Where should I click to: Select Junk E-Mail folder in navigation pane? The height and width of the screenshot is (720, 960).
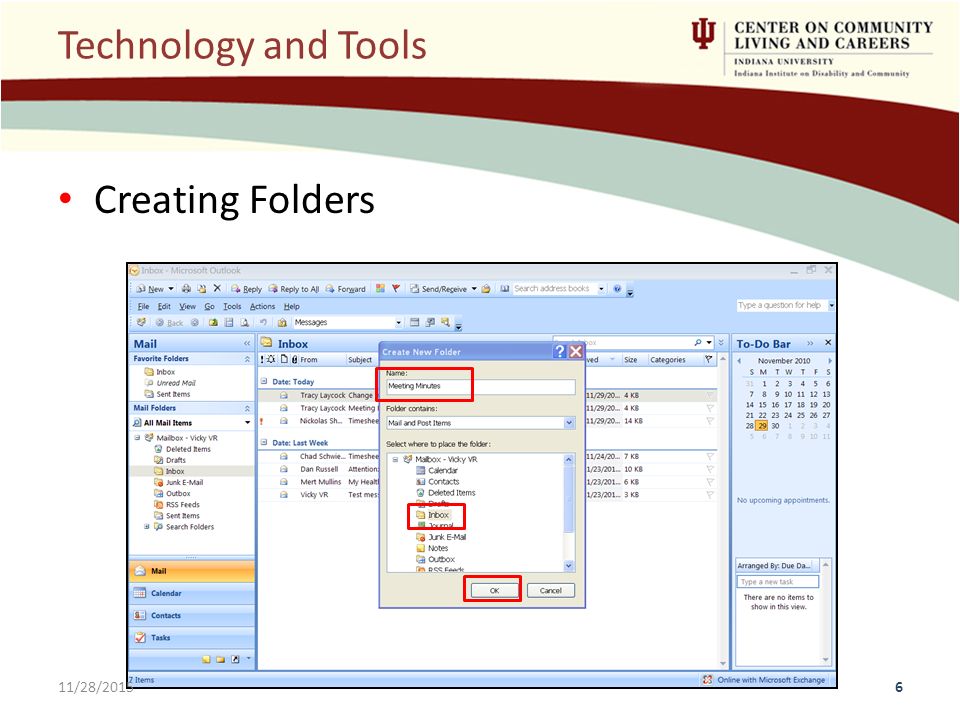179,482
